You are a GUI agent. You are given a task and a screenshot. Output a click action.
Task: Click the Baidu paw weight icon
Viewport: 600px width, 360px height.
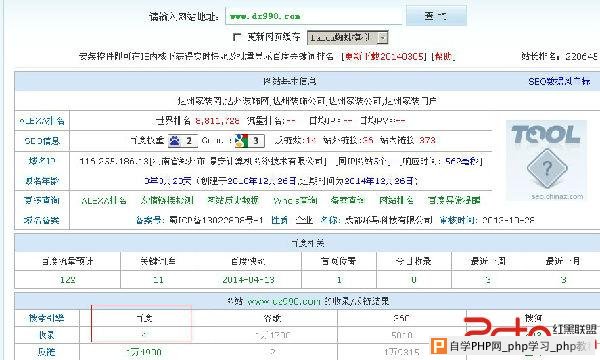coord(175,141)
